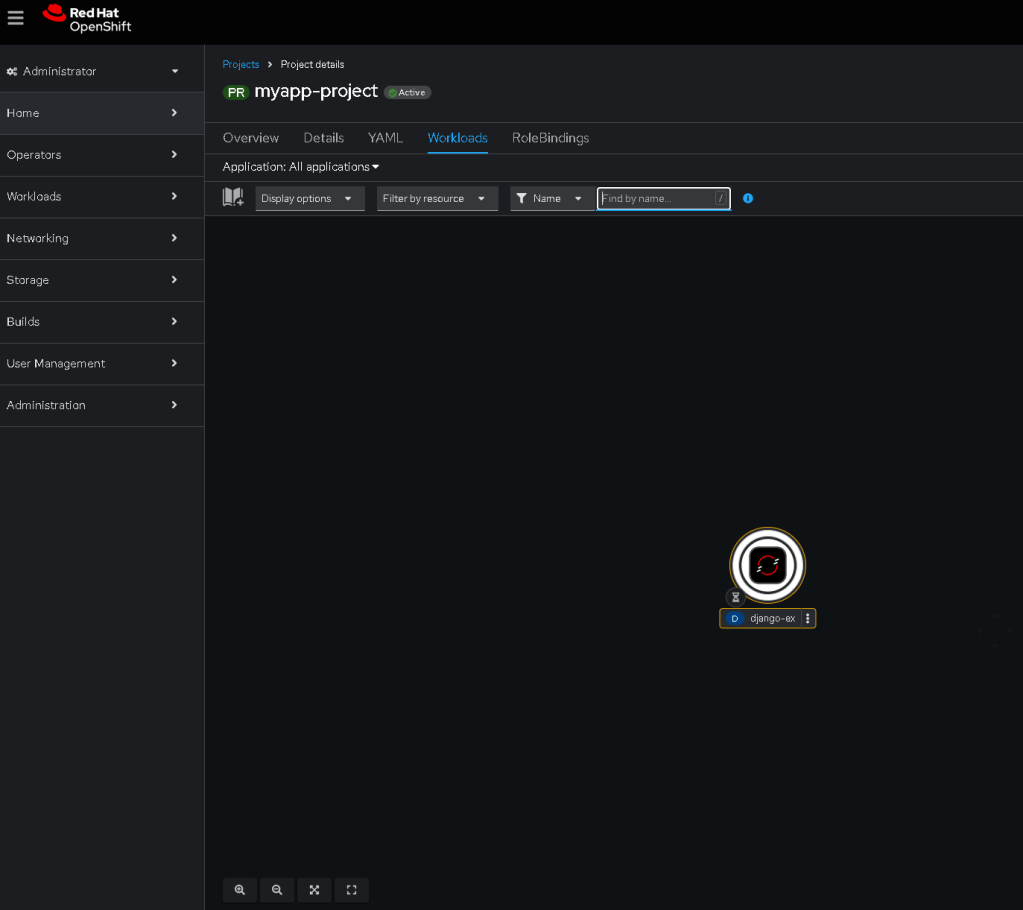Expand the Operators navigation section

pyautogui.click(x=102, y=155)
